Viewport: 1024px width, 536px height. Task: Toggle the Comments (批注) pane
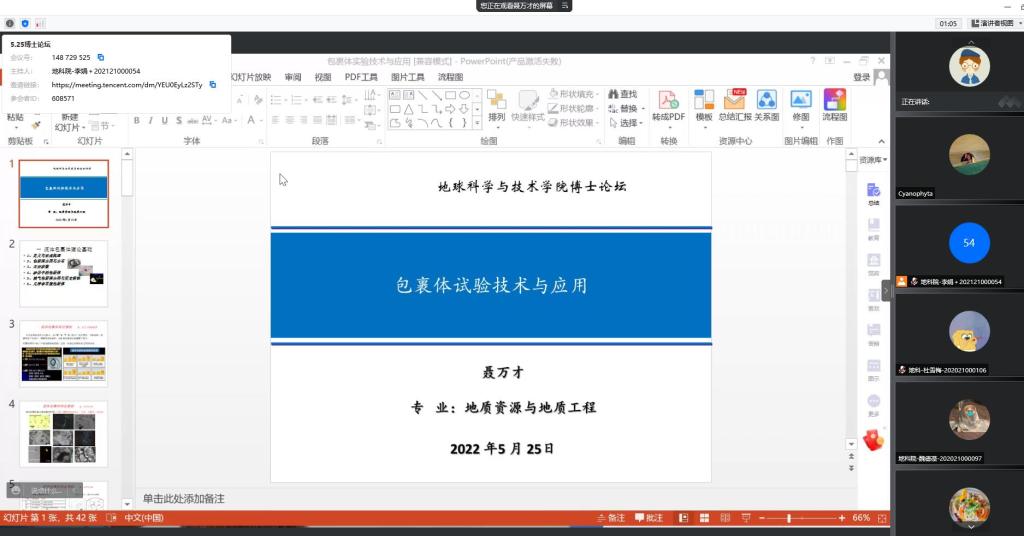coord(647,518)
